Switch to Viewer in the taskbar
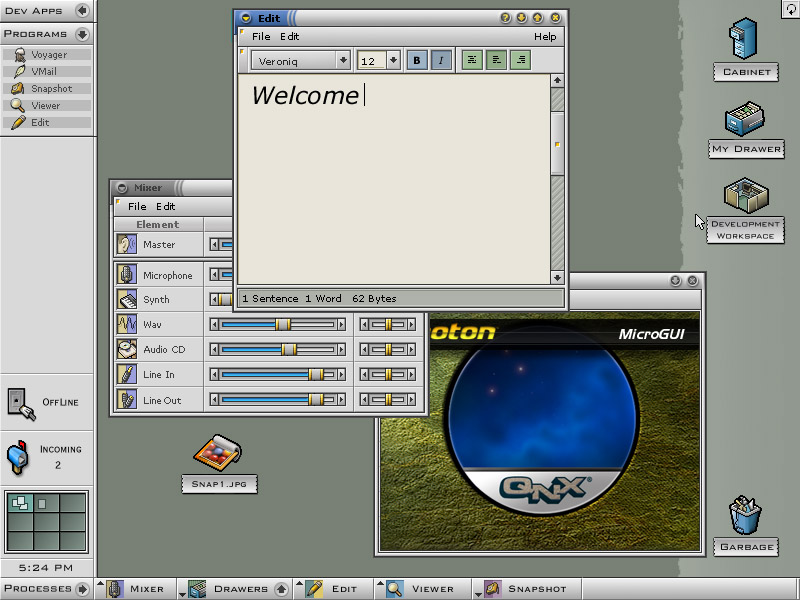 pos(424,589)
